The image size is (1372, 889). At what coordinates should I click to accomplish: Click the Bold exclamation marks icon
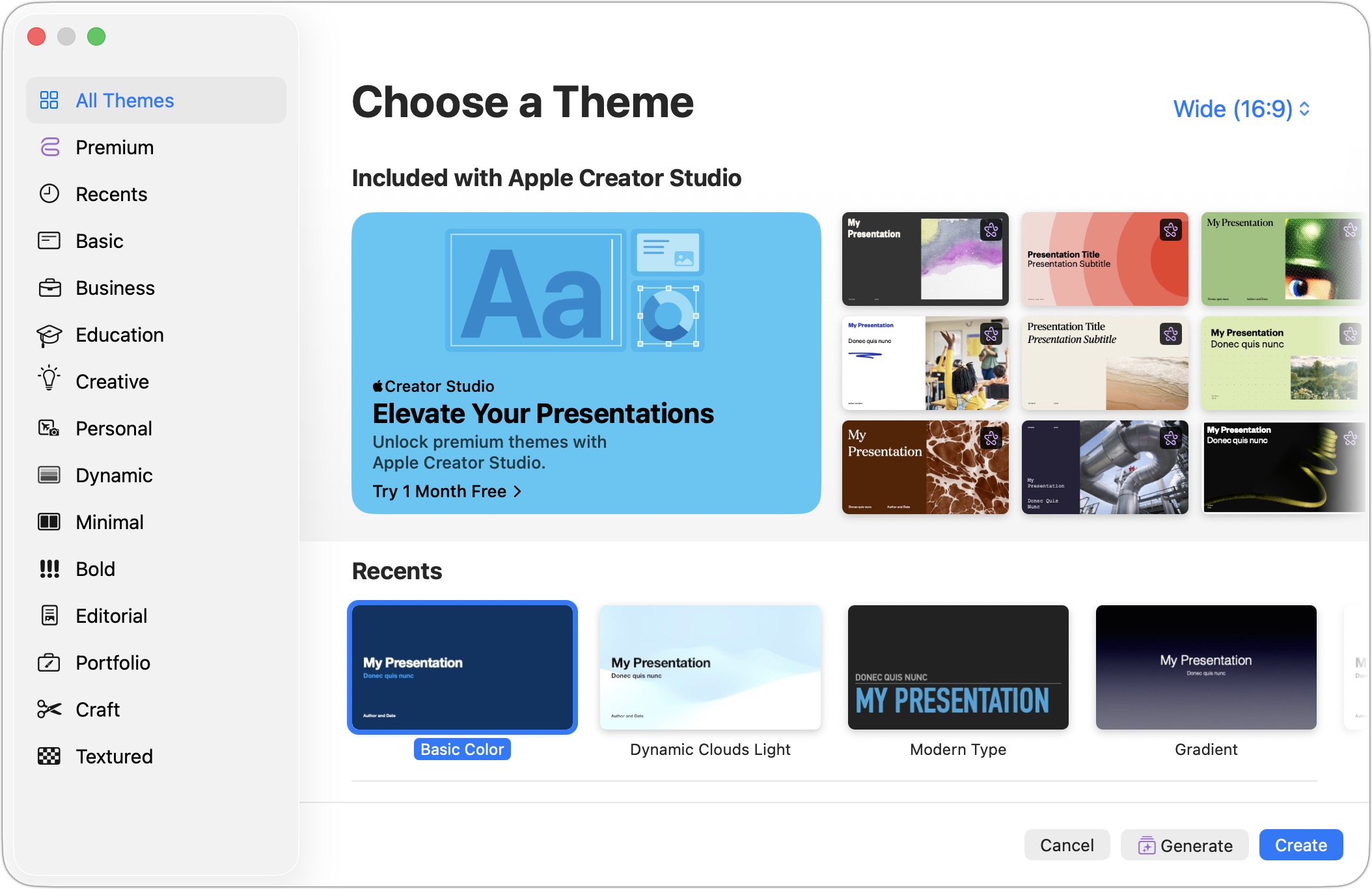(x=49, y=569)
